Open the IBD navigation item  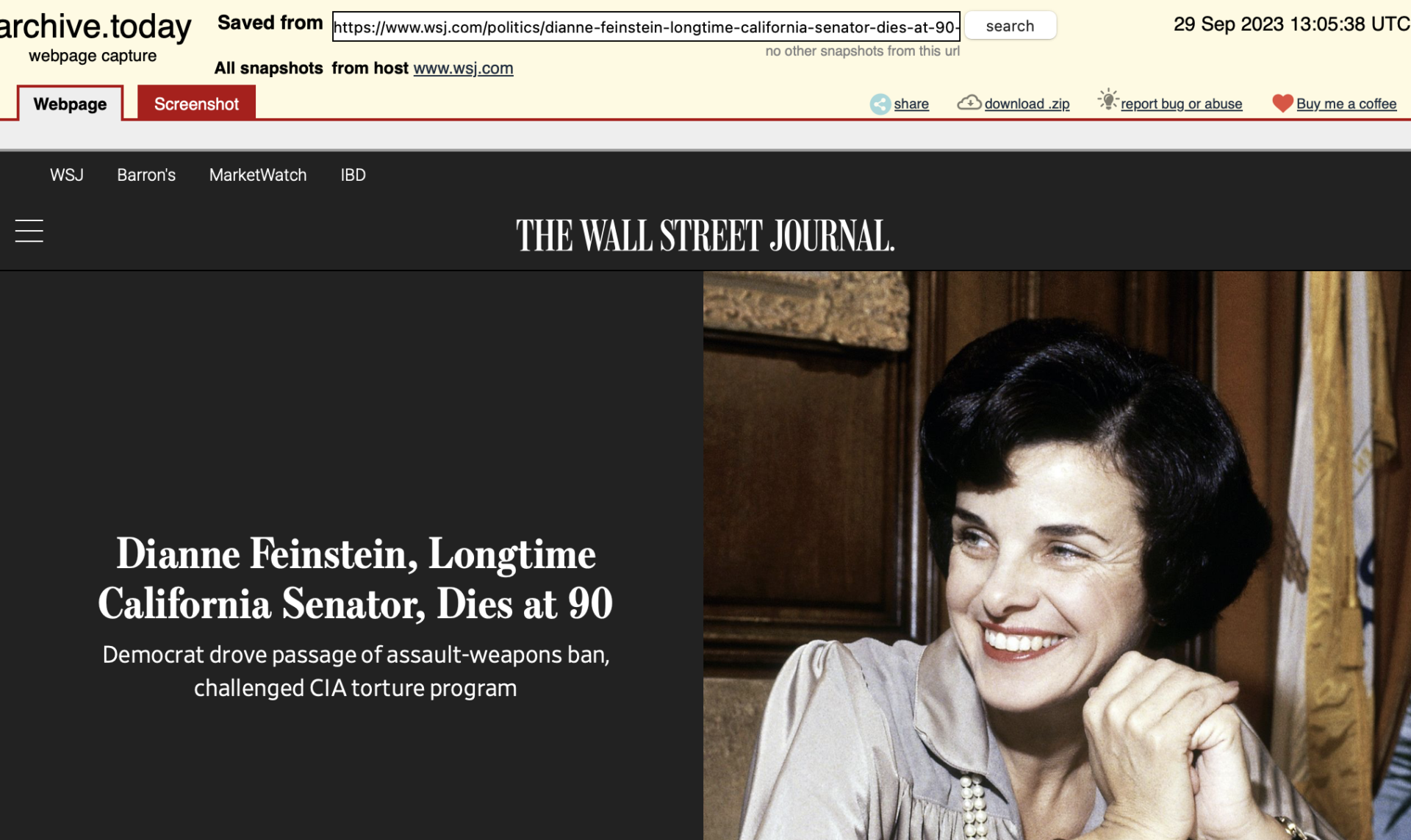coord(353,175)
